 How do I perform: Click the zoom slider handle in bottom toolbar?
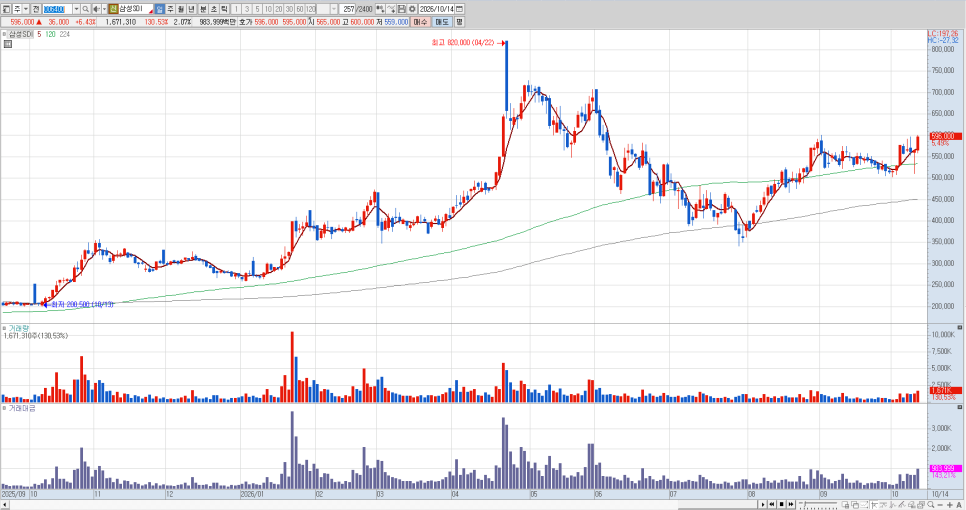[805, 504]
